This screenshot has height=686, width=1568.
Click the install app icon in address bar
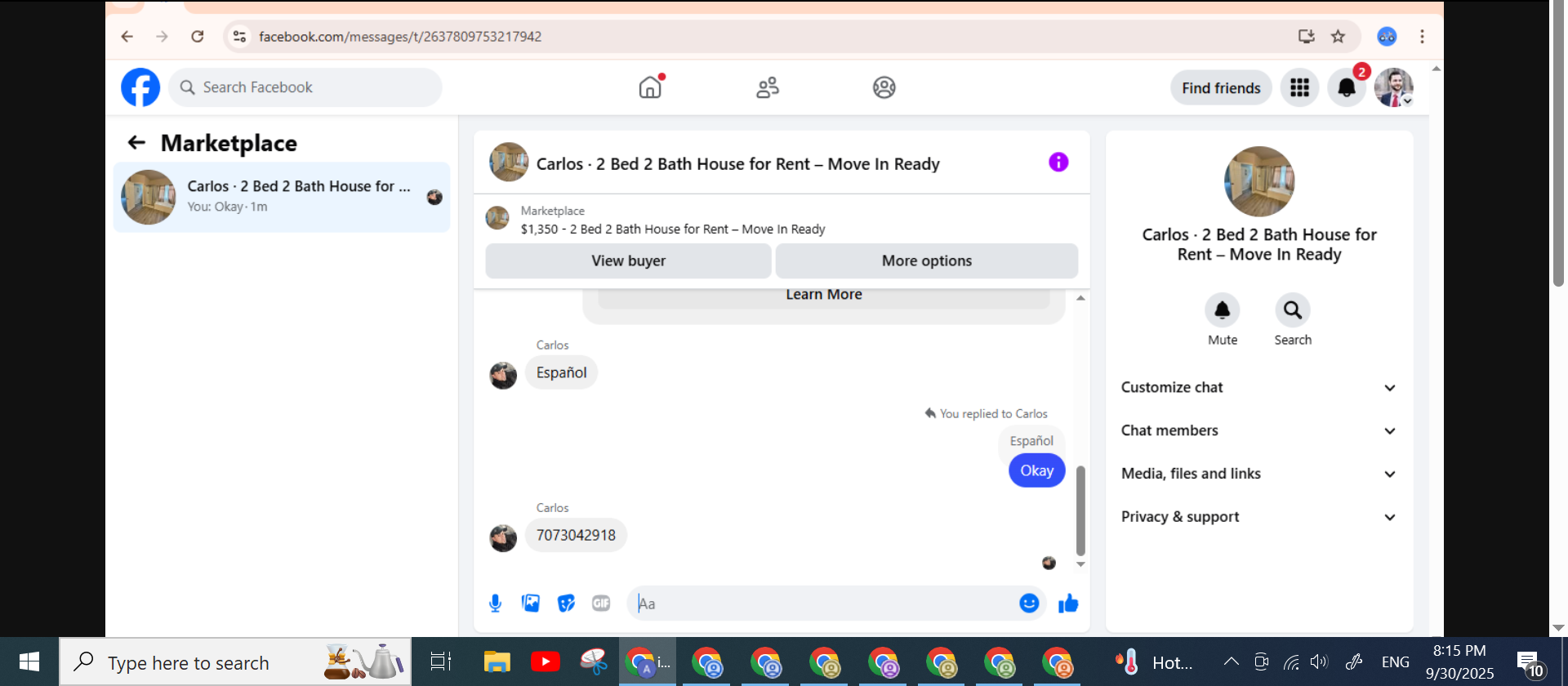tap(1306, 37)
